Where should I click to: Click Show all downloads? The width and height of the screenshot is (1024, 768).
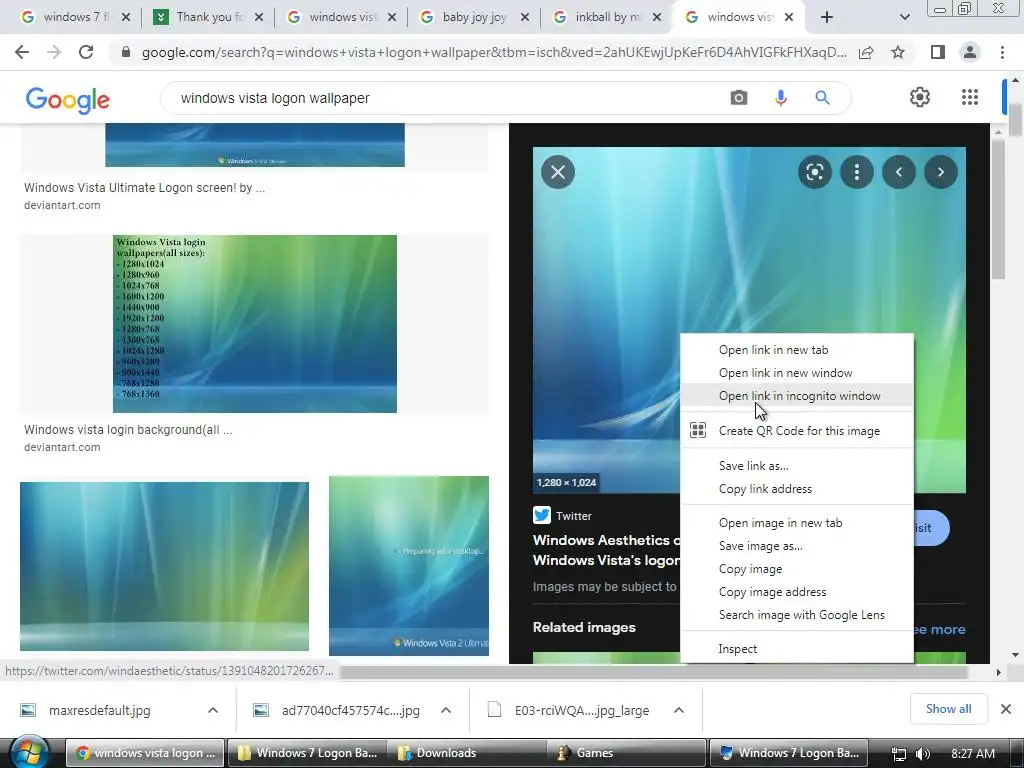tap(948, 709)
